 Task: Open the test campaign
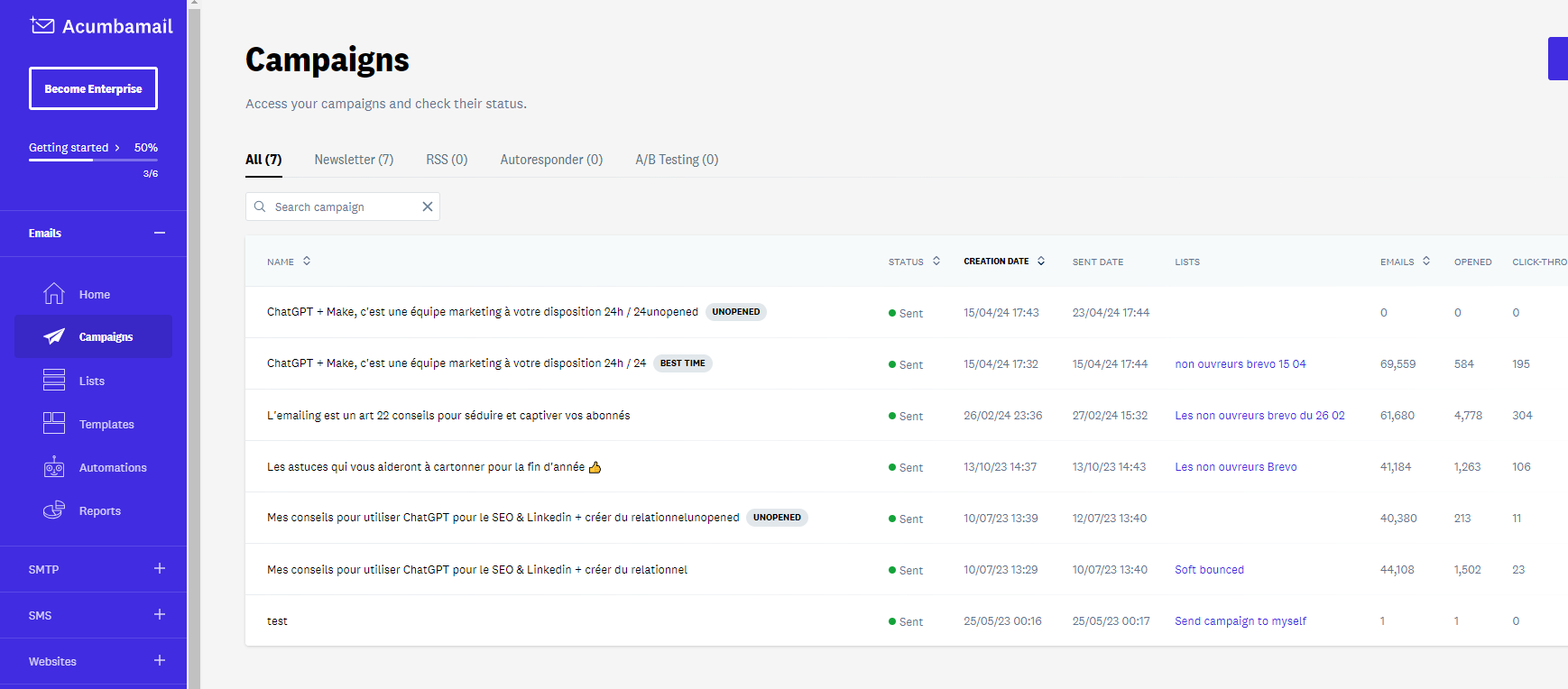tap(277, 621)
